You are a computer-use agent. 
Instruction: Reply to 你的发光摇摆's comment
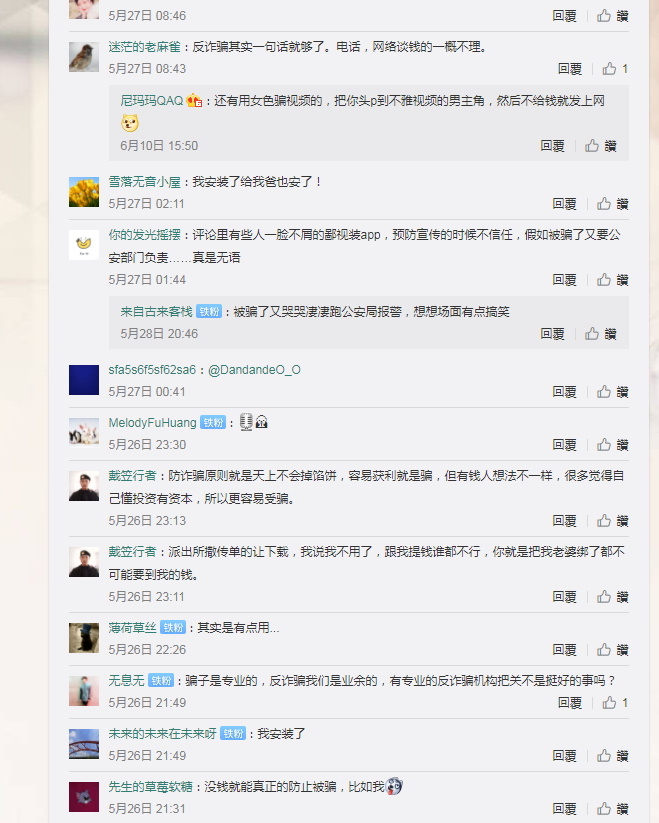pyautogui.click(x=565, y=280)
